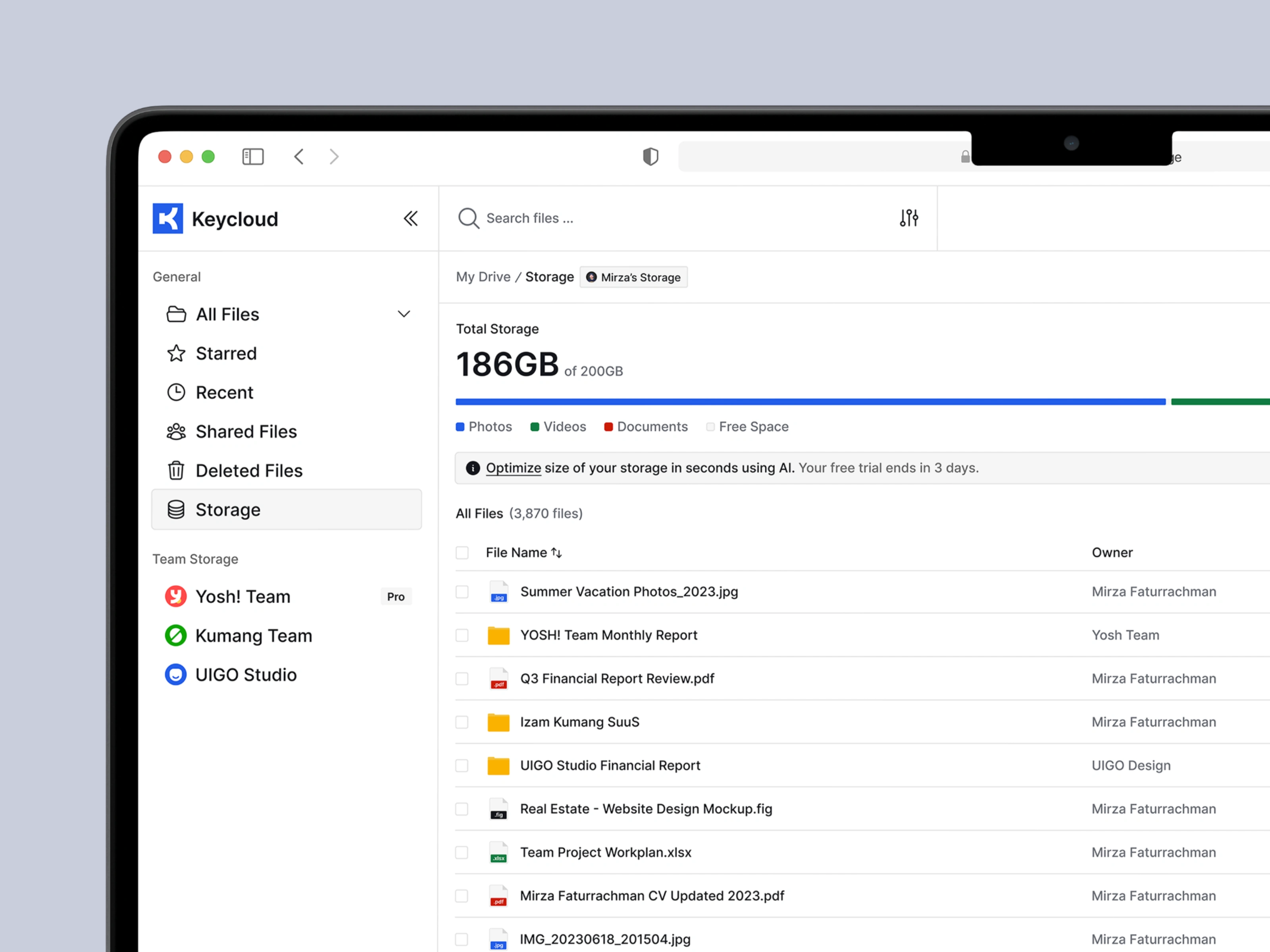
Task: Click the browser privacy shield icon
Action: click(x=650, y=156)
